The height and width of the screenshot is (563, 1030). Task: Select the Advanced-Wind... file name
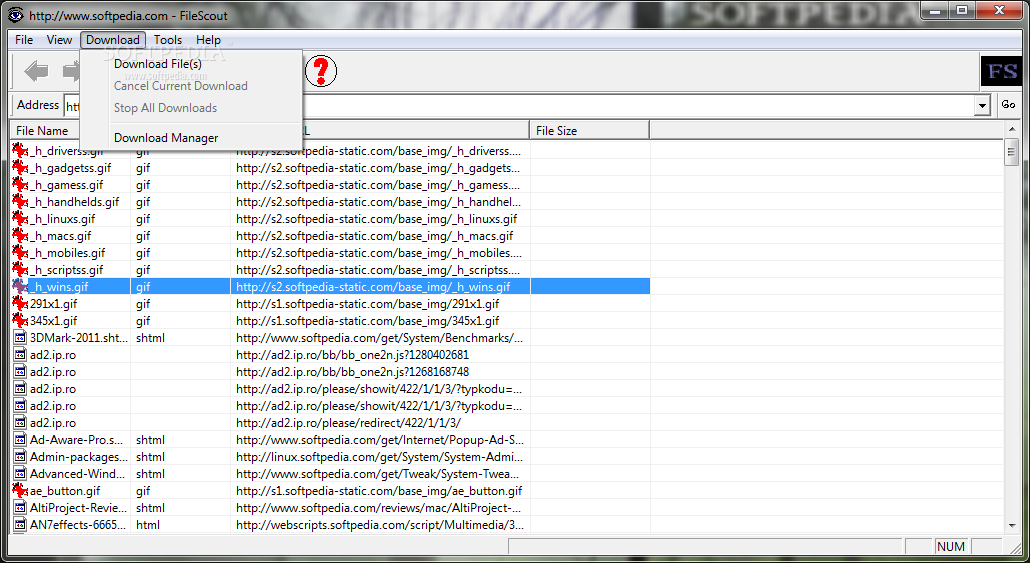(78, 474)
